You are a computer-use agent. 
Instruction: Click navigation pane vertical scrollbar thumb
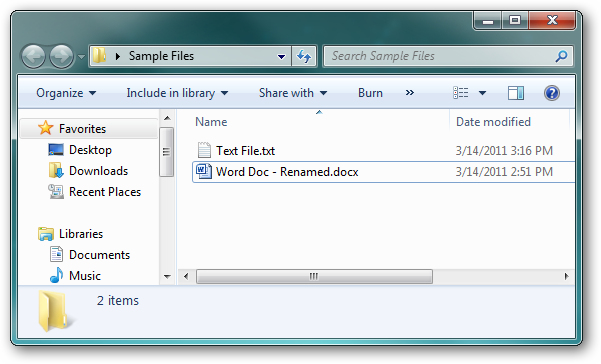[x=167, y=152]
